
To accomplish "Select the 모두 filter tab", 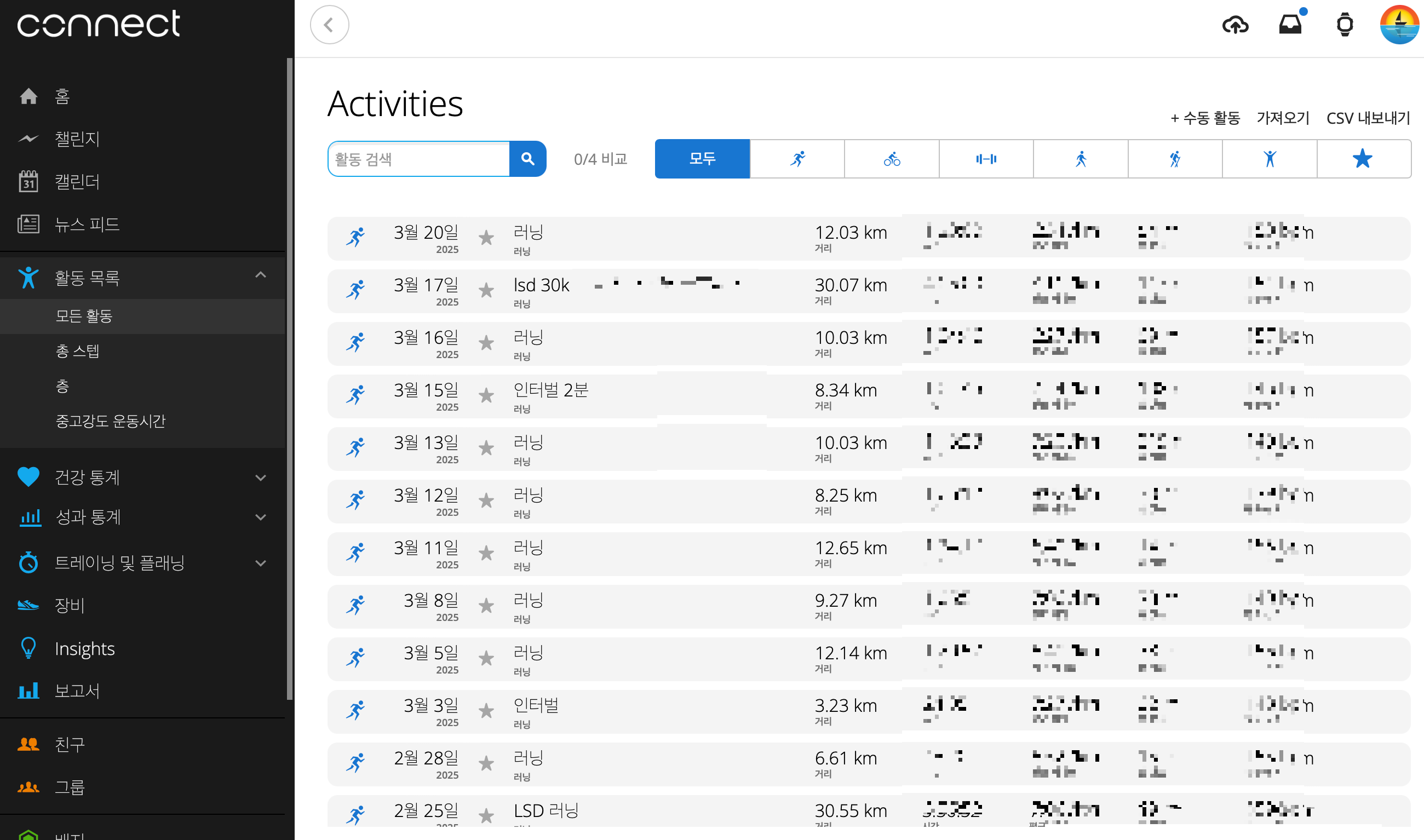I will click(702, 159).
